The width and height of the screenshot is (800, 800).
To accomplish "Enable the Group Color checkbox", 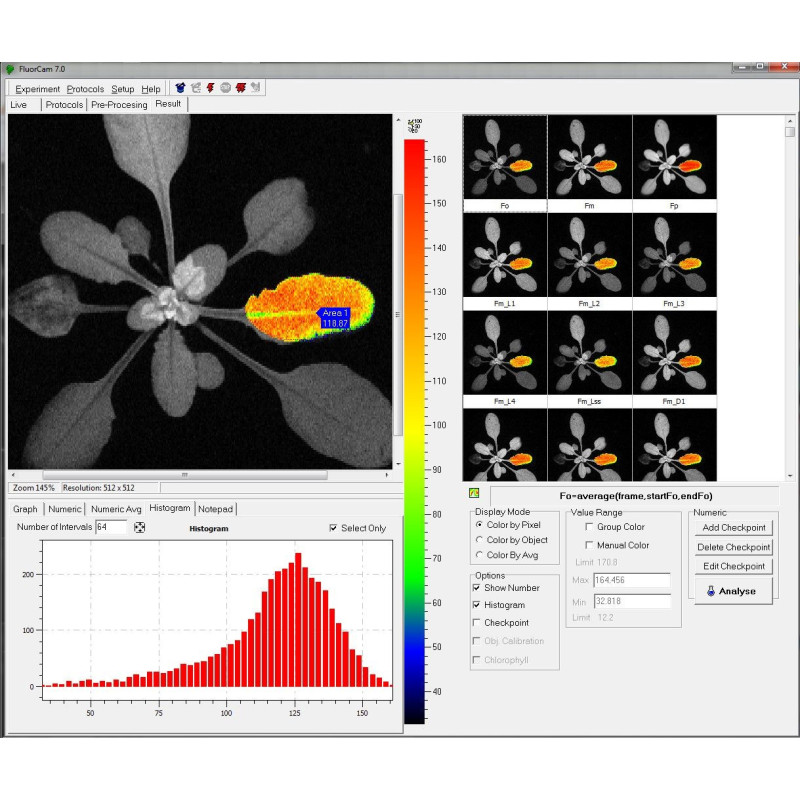I will pyautogui.click(x=589, y=526).
